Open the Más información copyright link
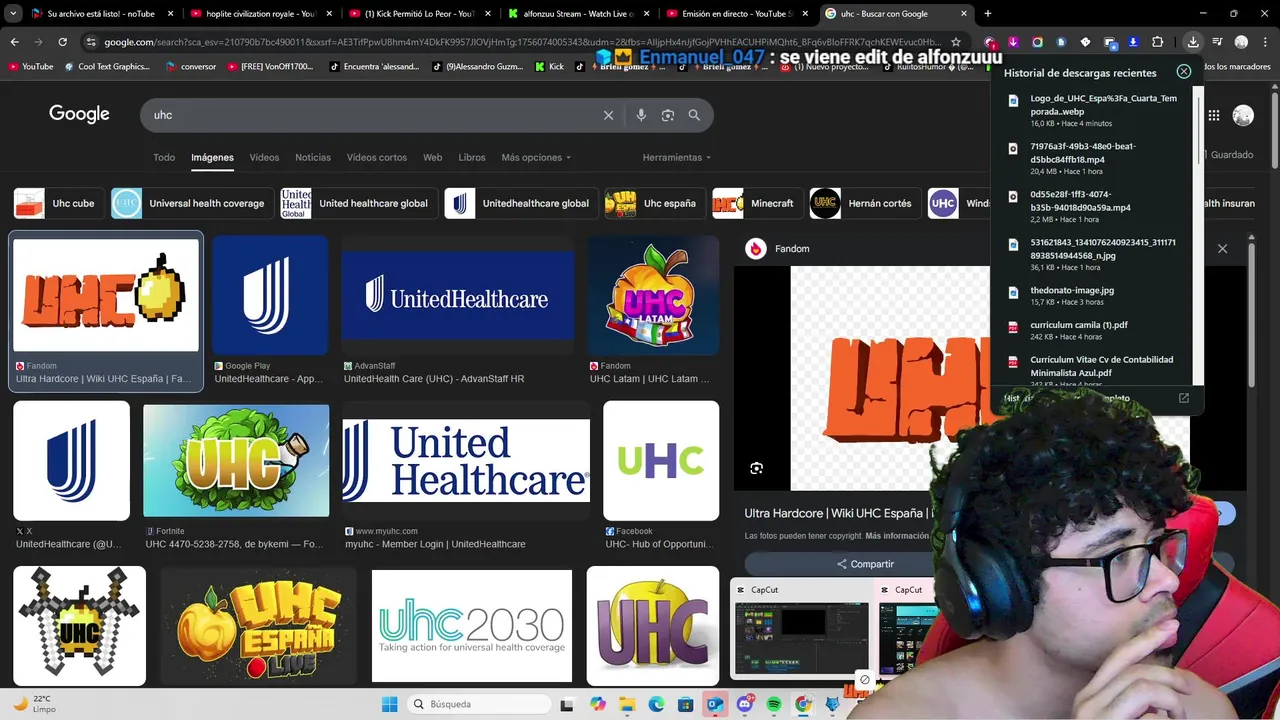This screenshot has width=1280, height=720. tap(897, 536)
